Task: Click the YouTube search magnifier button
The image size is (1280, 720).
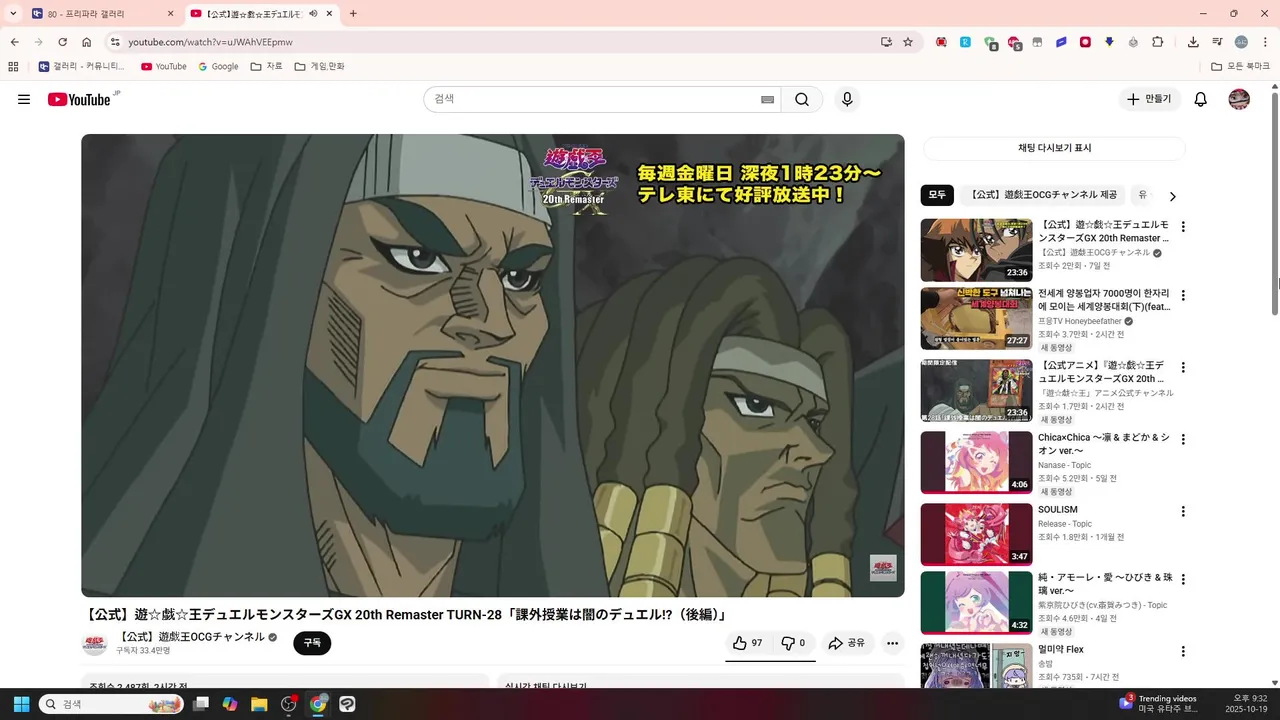Action: [x=802, y=99]
